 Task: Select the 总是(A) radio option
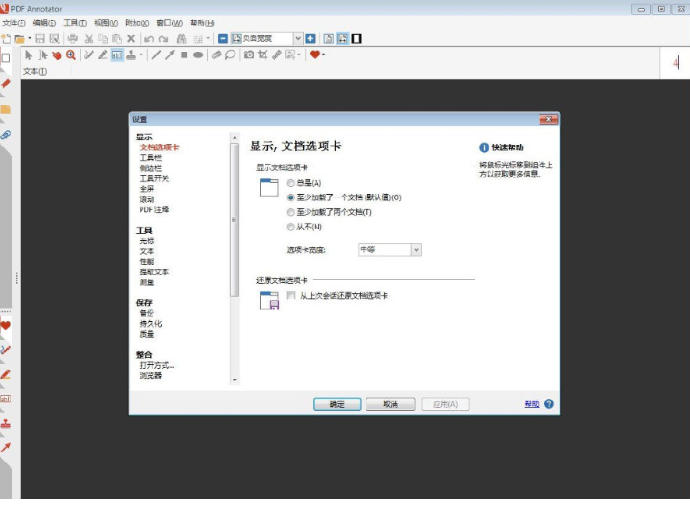(290, 183)
